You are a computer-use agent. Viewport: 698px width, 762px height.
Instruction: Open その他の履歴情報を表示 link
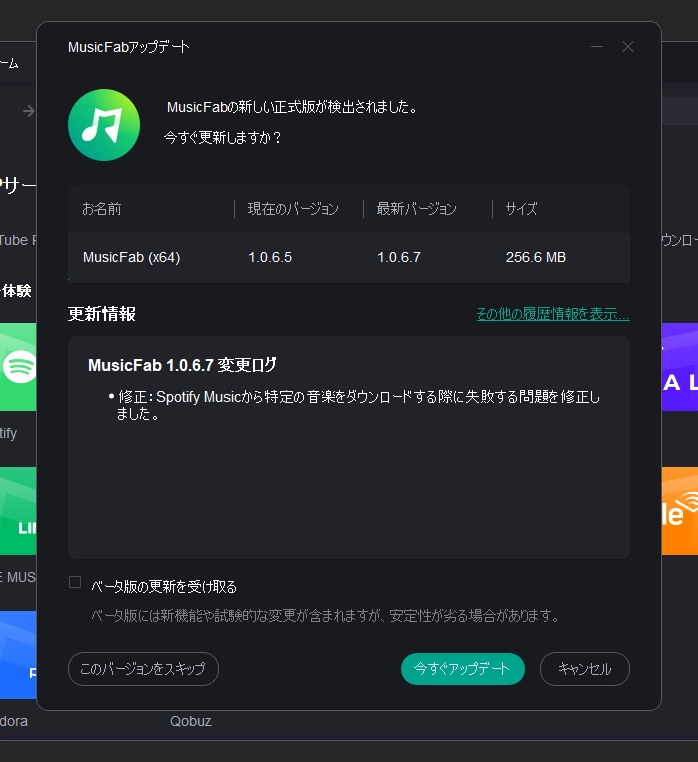pyautogui.click(x=553, y=314)
